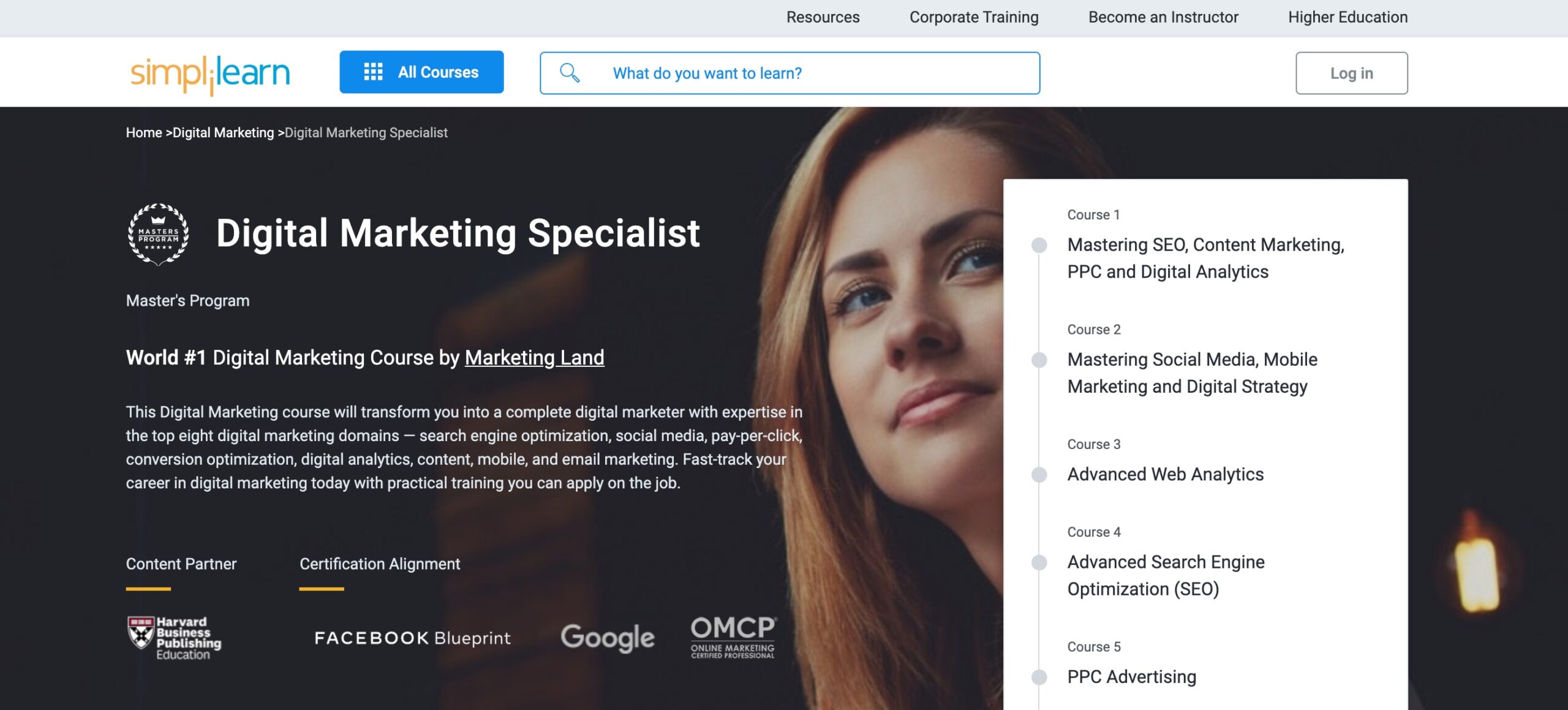Screen dimensions: 1568x710
Task: Click the Harvard Business Publishing logo
Action: [174, 638]
